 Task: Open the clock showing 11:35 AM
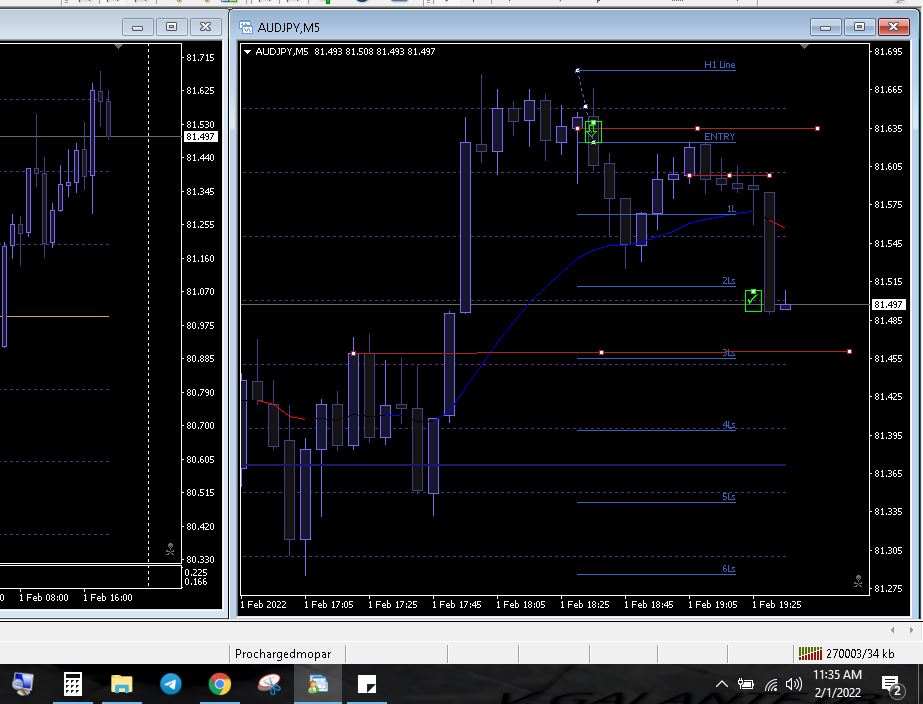[x=837, y=684]
